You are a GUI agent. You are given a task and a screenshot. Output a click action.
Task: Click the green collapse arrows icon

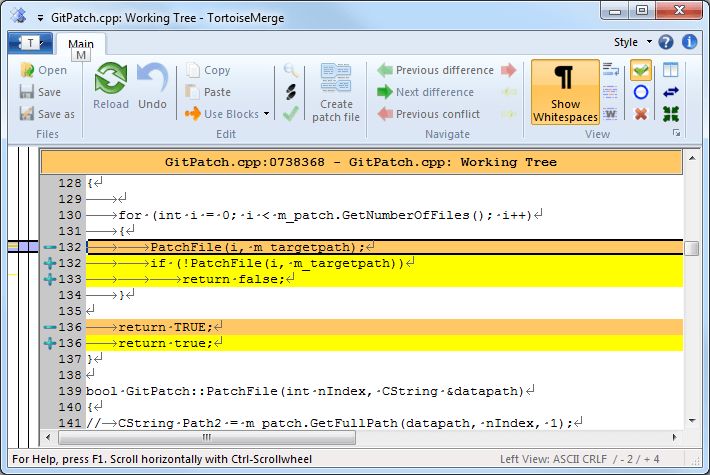pyautogui.click(x=671, y=114)
